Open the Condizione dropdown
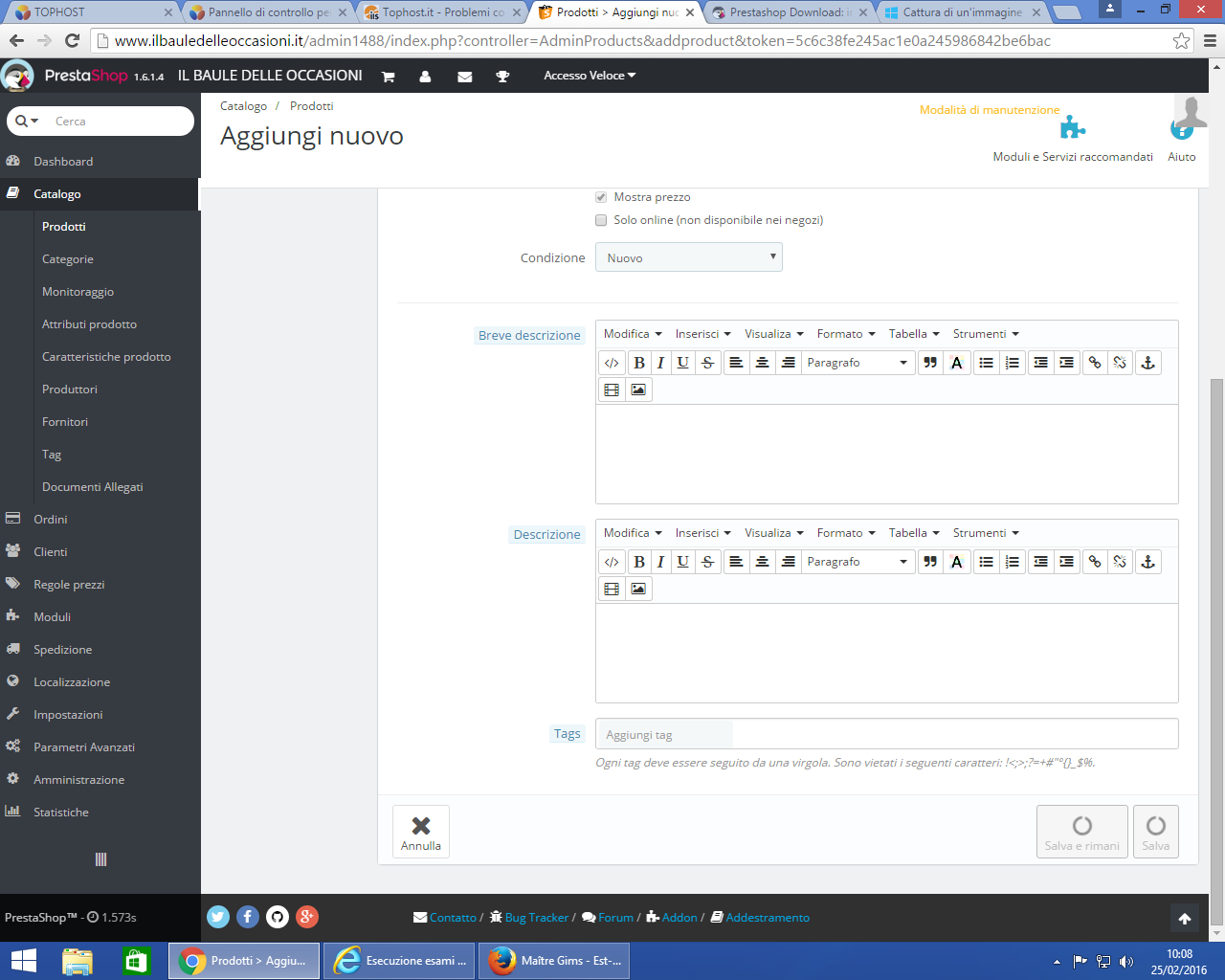The width and height of the screenshot is (1225, 980). [689, 257]
